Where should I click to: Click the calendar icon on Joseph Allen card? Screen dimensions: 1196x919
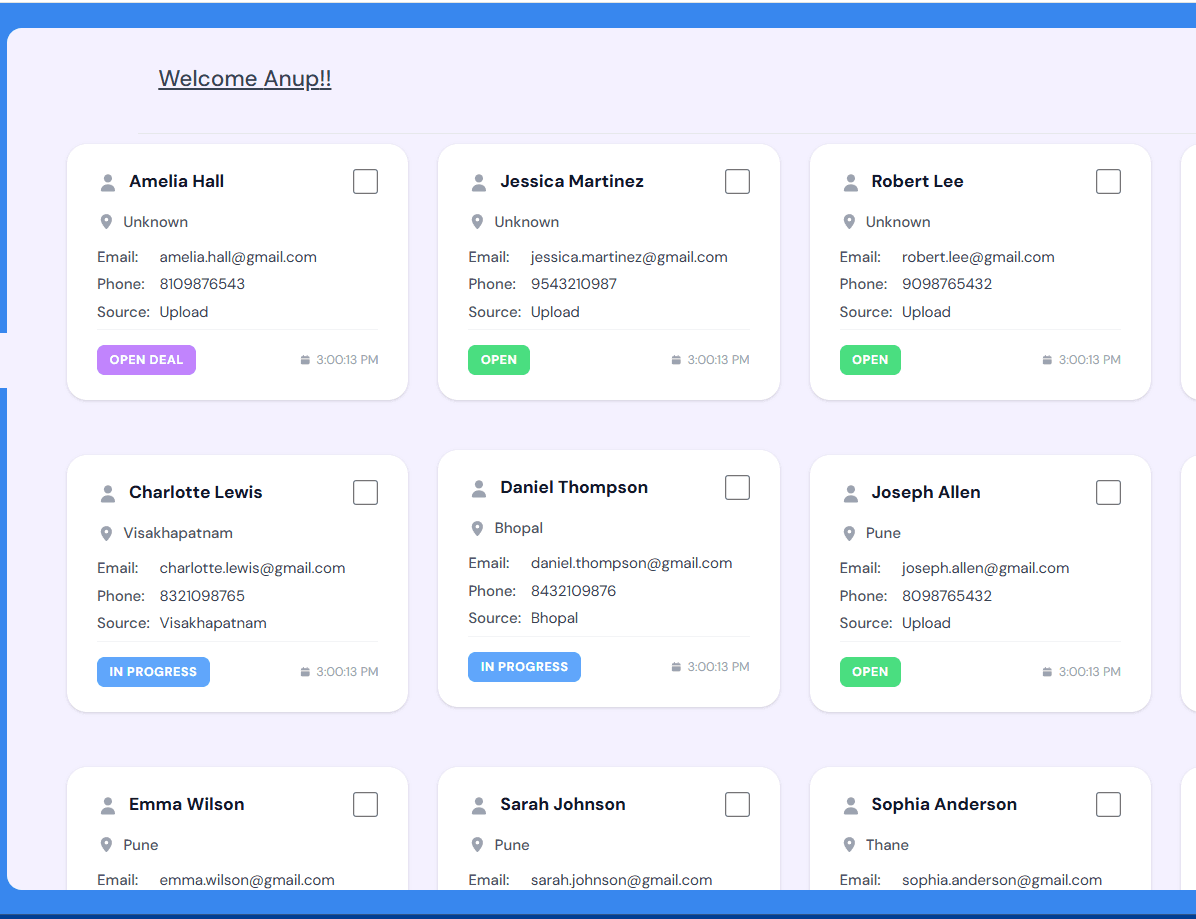[x=1049, y=671]
